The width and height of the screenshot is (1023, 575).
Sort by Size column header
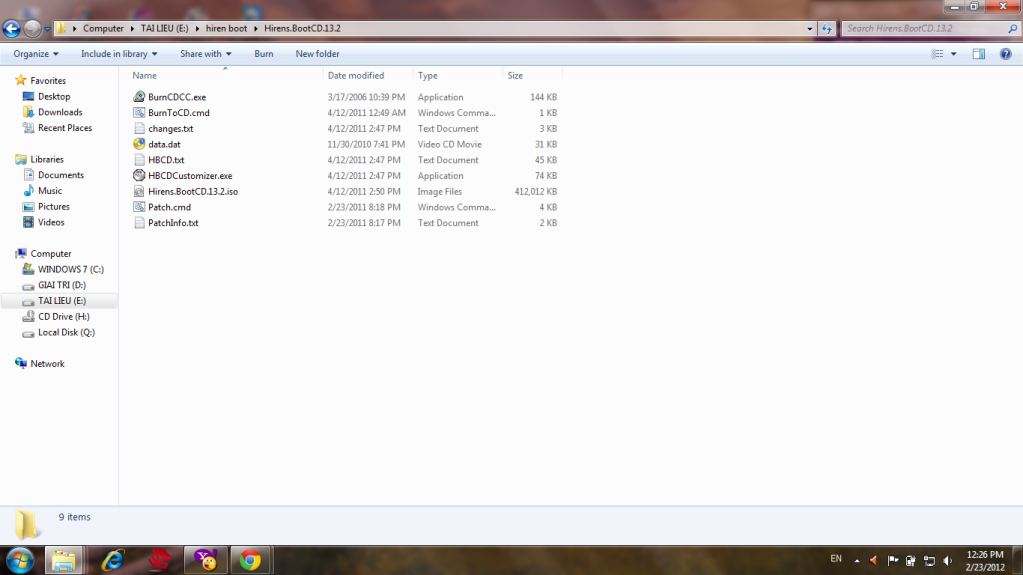pyautogui.click(x=515, y=76)
